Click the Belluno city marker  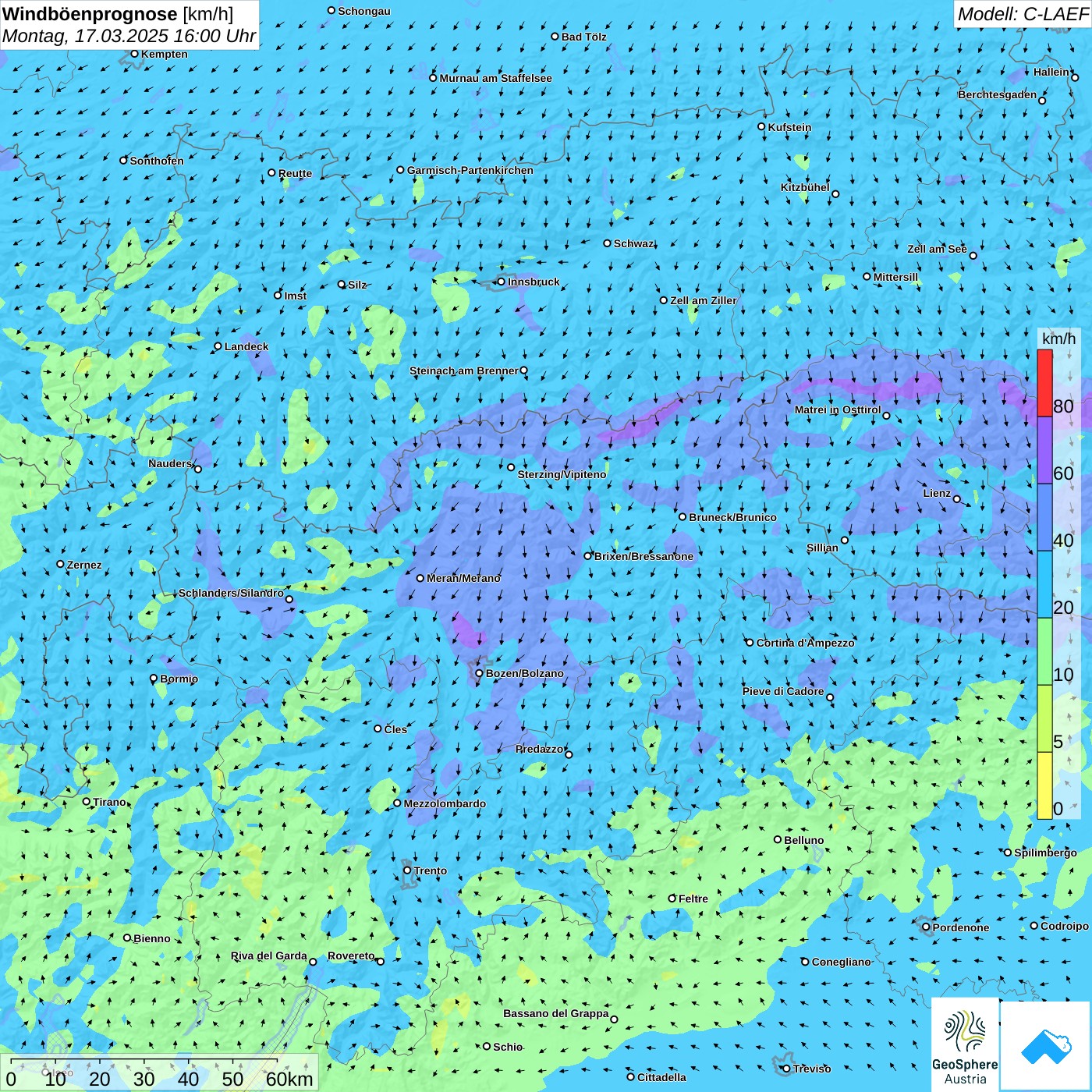(778, 839)
